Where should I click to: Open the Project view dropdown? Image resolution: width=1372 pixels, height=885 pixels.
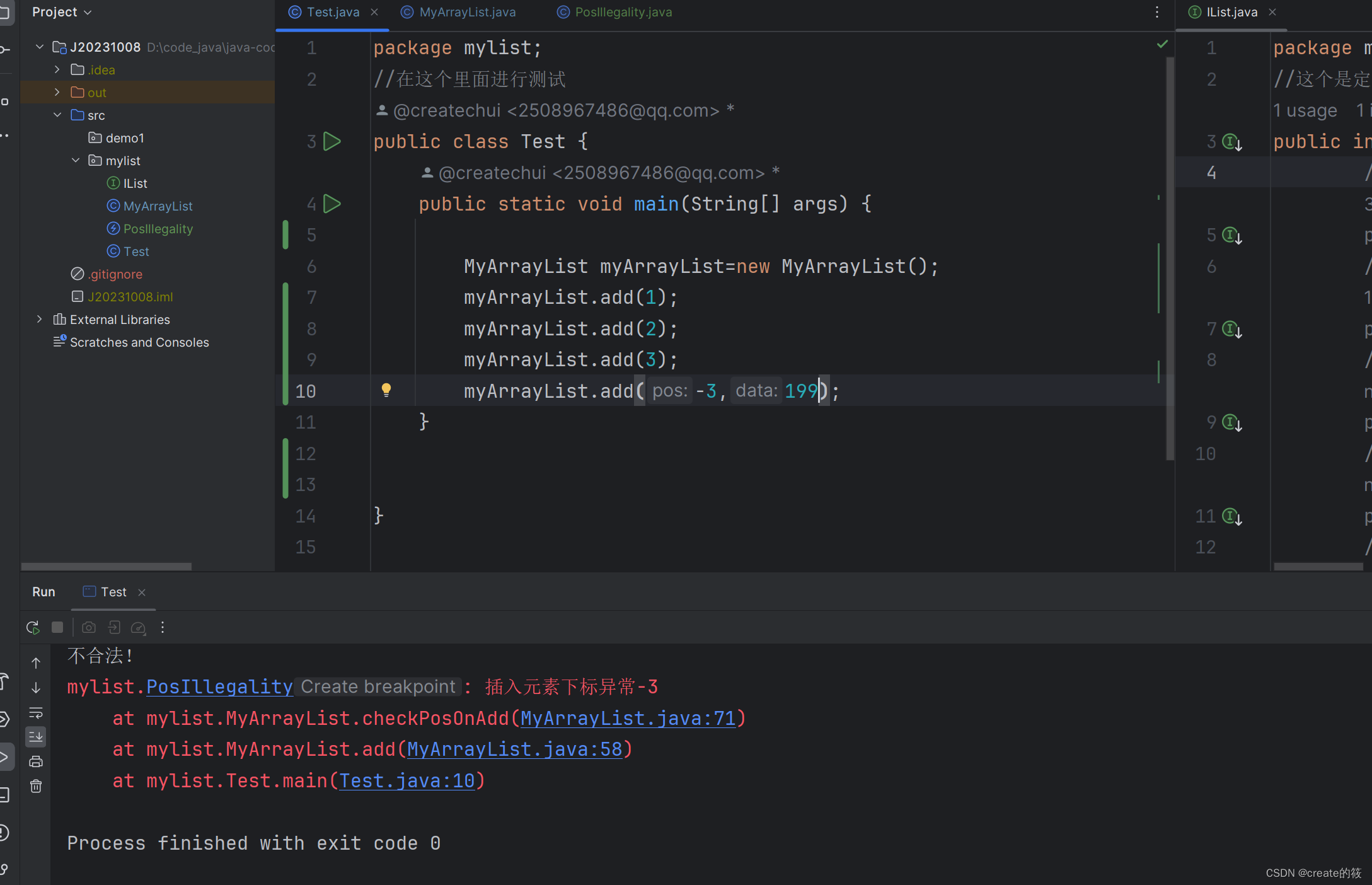pos(62,12)
